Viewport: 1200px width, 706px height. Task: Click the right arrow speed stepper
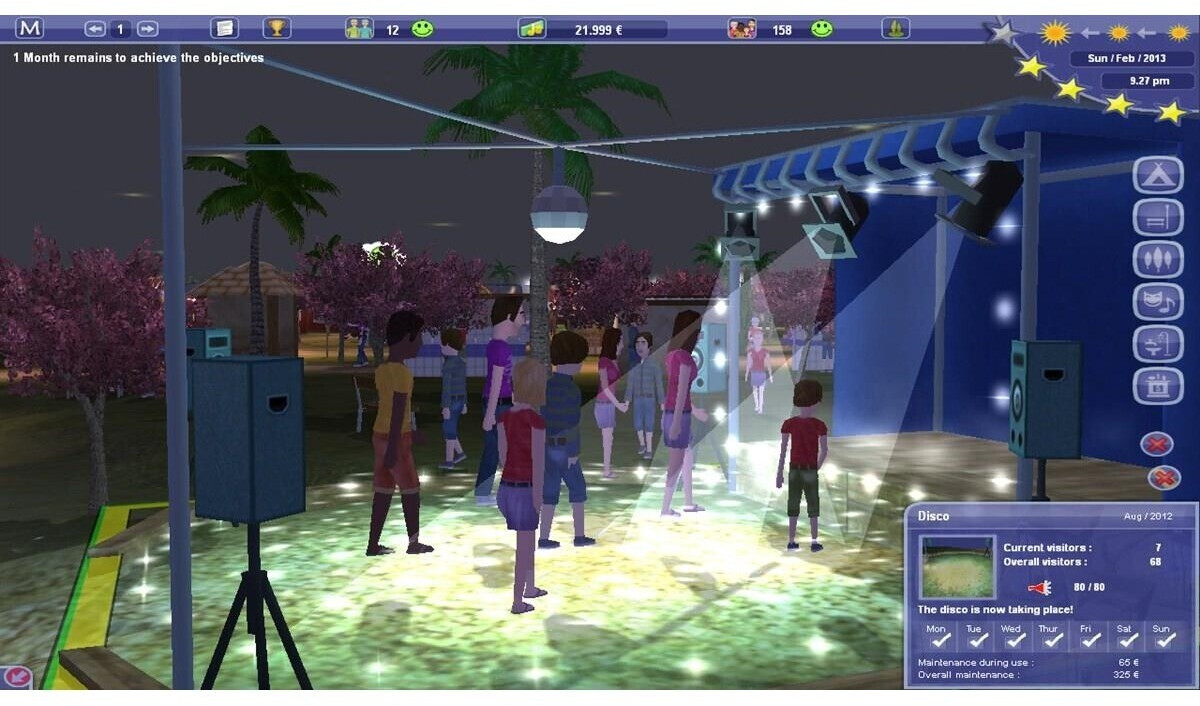(147, 29)
